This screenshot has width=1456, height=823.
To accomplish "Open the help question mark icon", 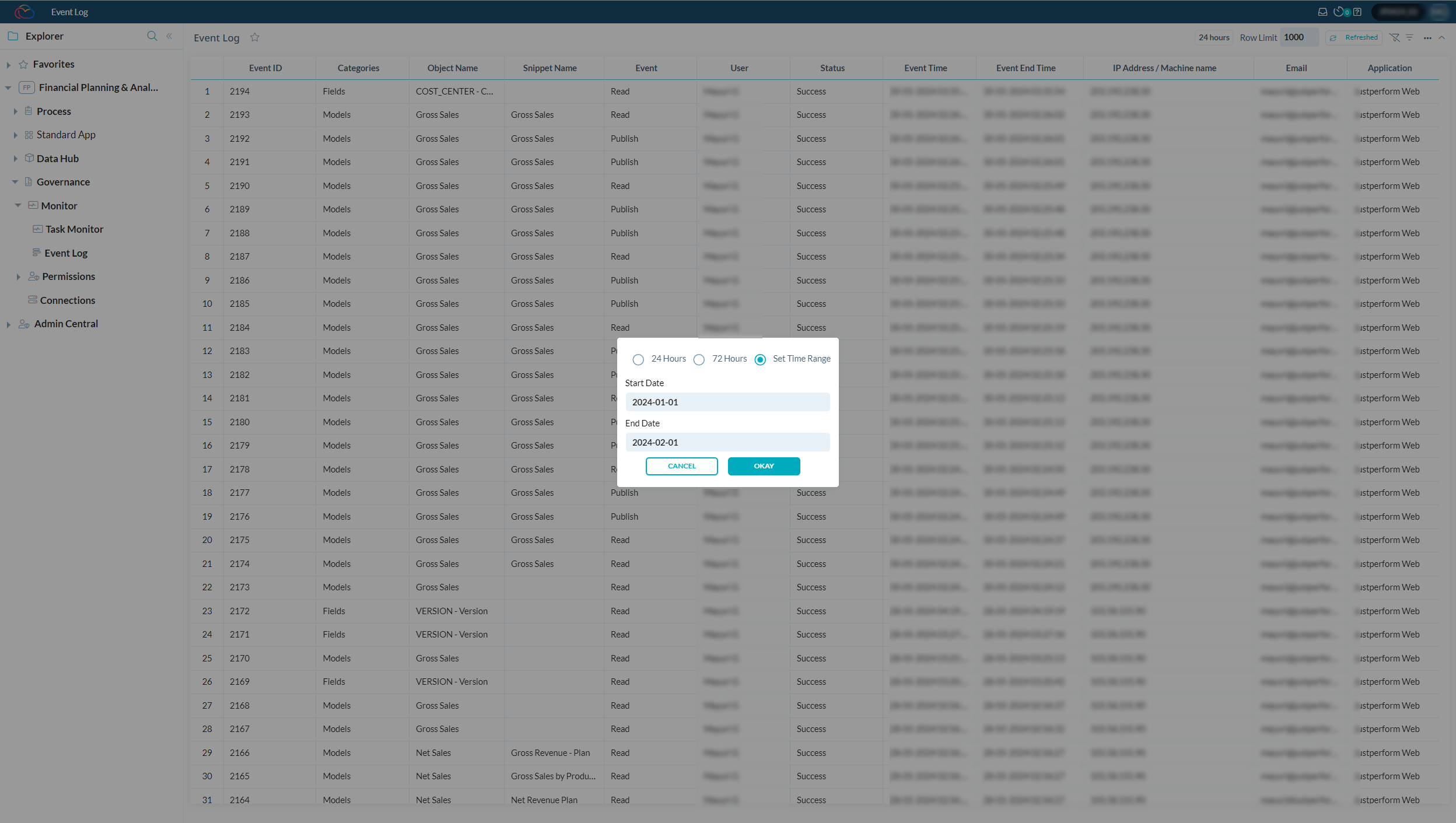I will [1358, 12].
